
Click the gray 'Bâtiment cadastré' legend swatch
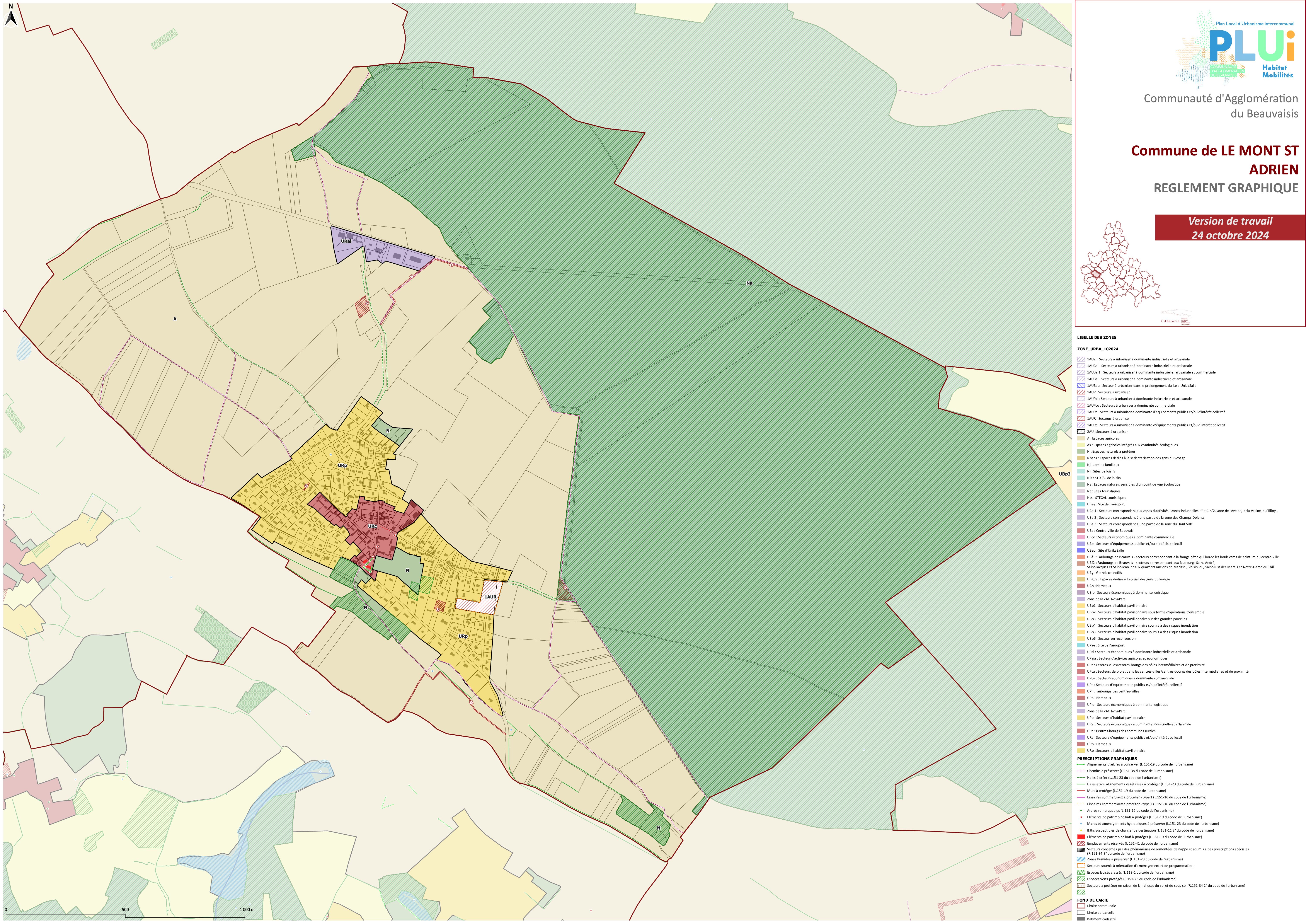[1081, 919]
